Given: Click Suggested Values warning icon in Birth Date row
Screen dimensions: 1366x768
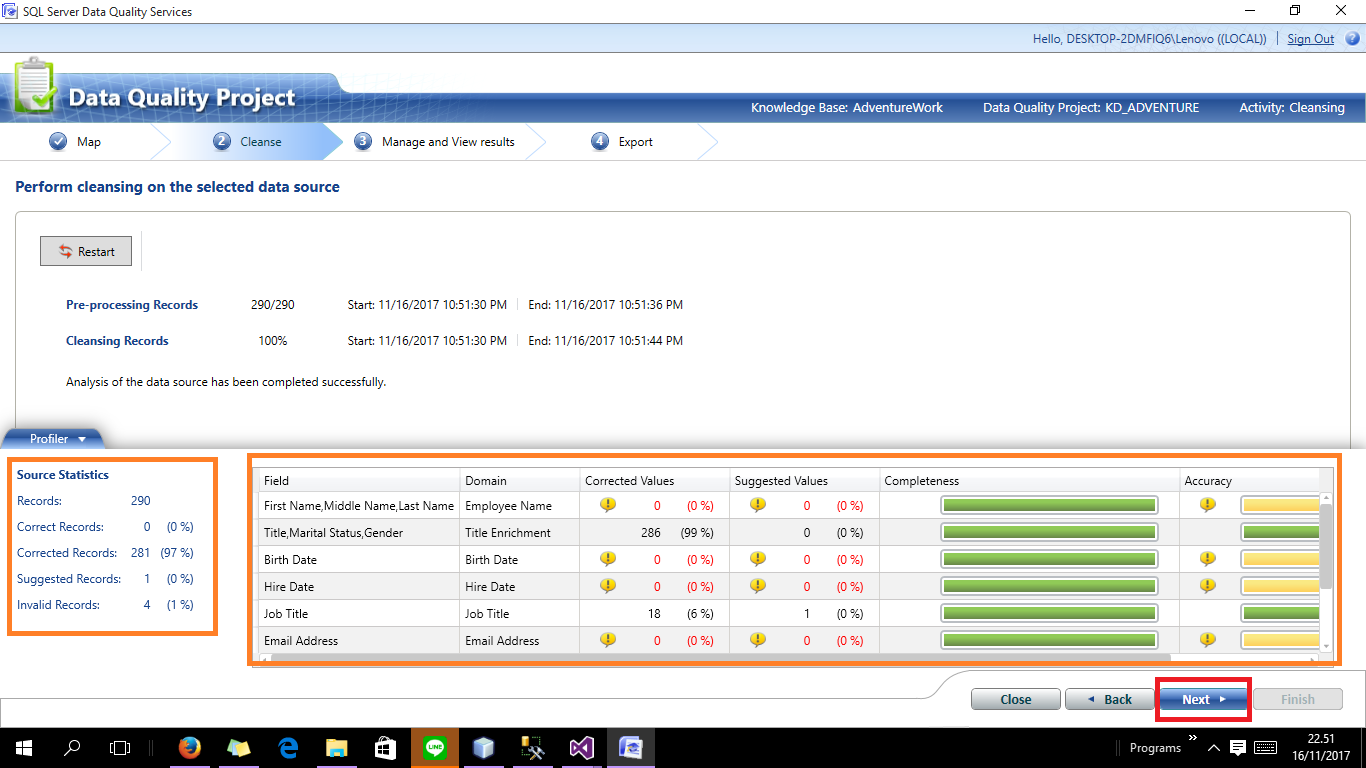Looking at the screenshot, I should [758, 559].
